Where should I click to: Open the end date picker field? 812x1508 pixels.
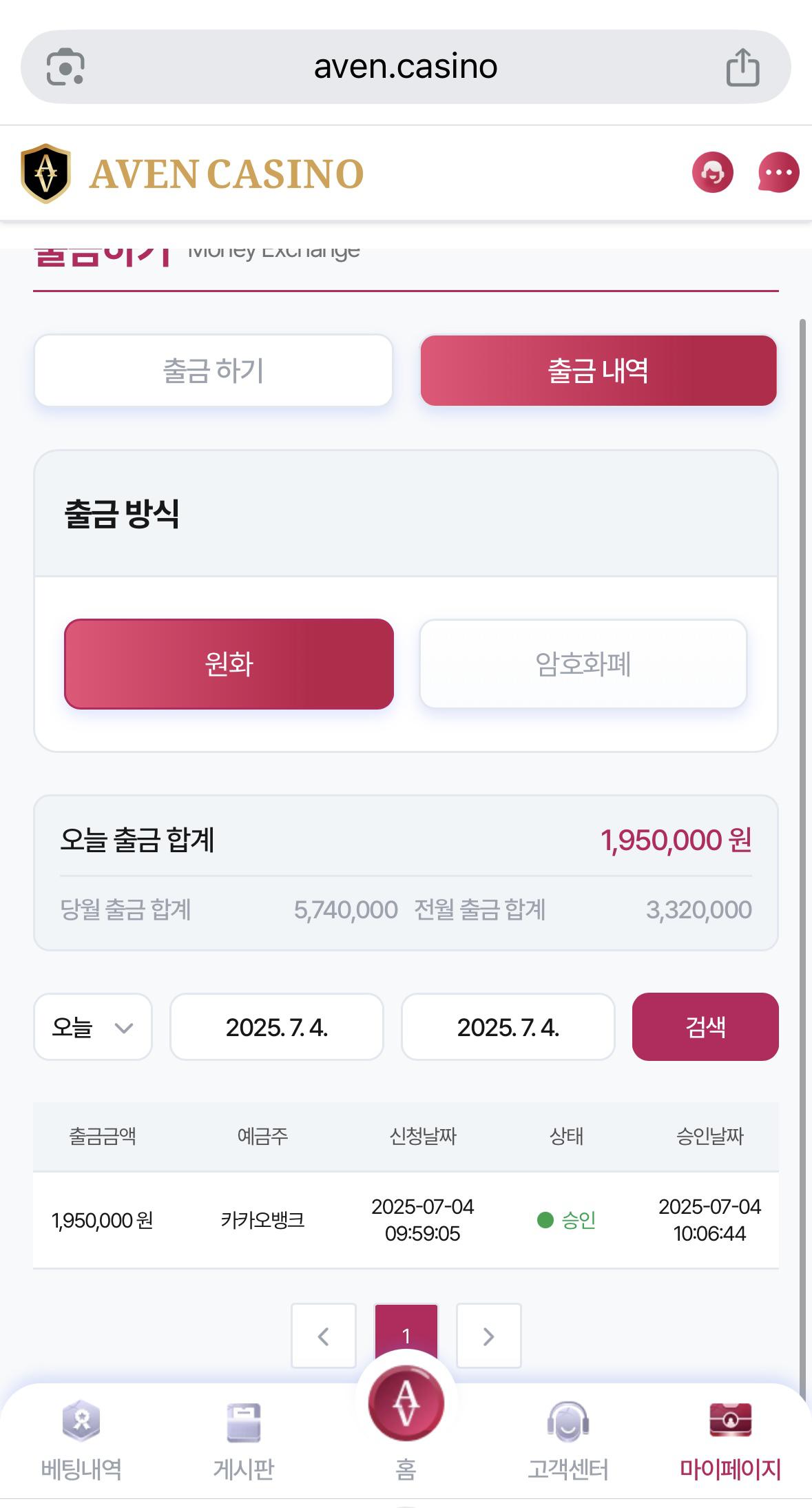tap(508, 1027)
